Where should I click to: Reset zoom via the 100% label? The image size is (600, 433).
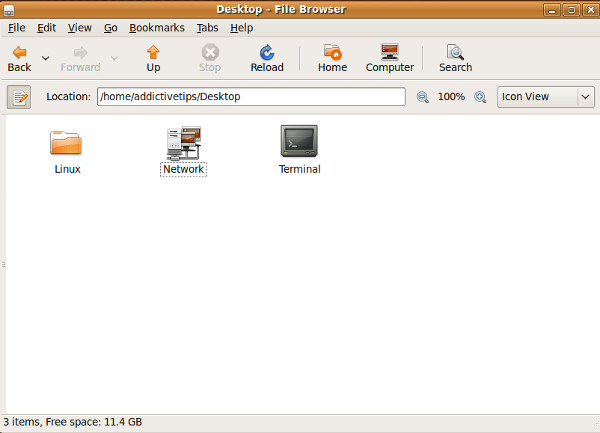pyautogui.click(x=451, y=96)
